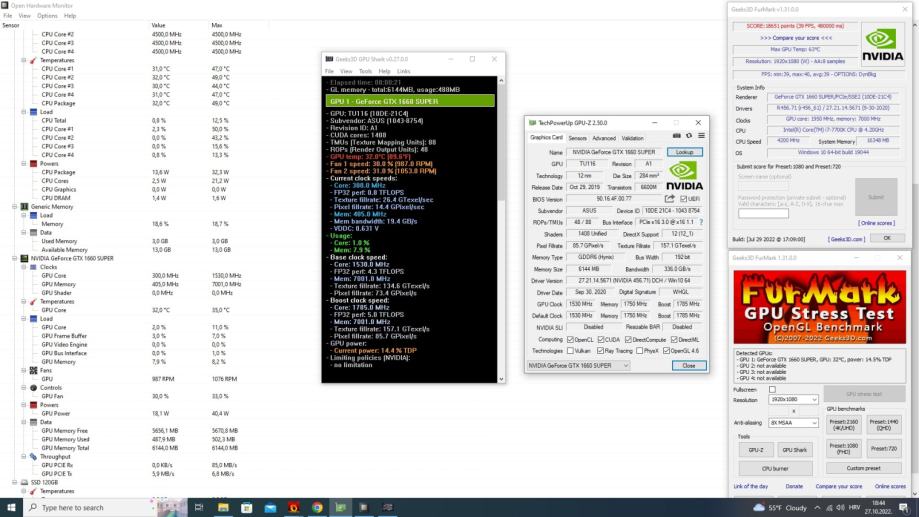
Task: Toggle the Ray Tracing checkbox
Action: point(600,351)
